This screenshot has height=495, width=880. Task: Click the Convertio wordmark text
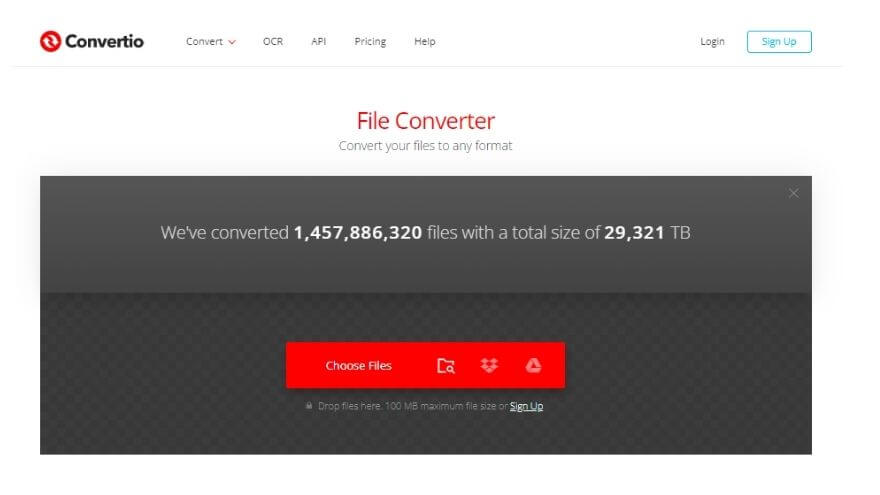pos(104,41)
